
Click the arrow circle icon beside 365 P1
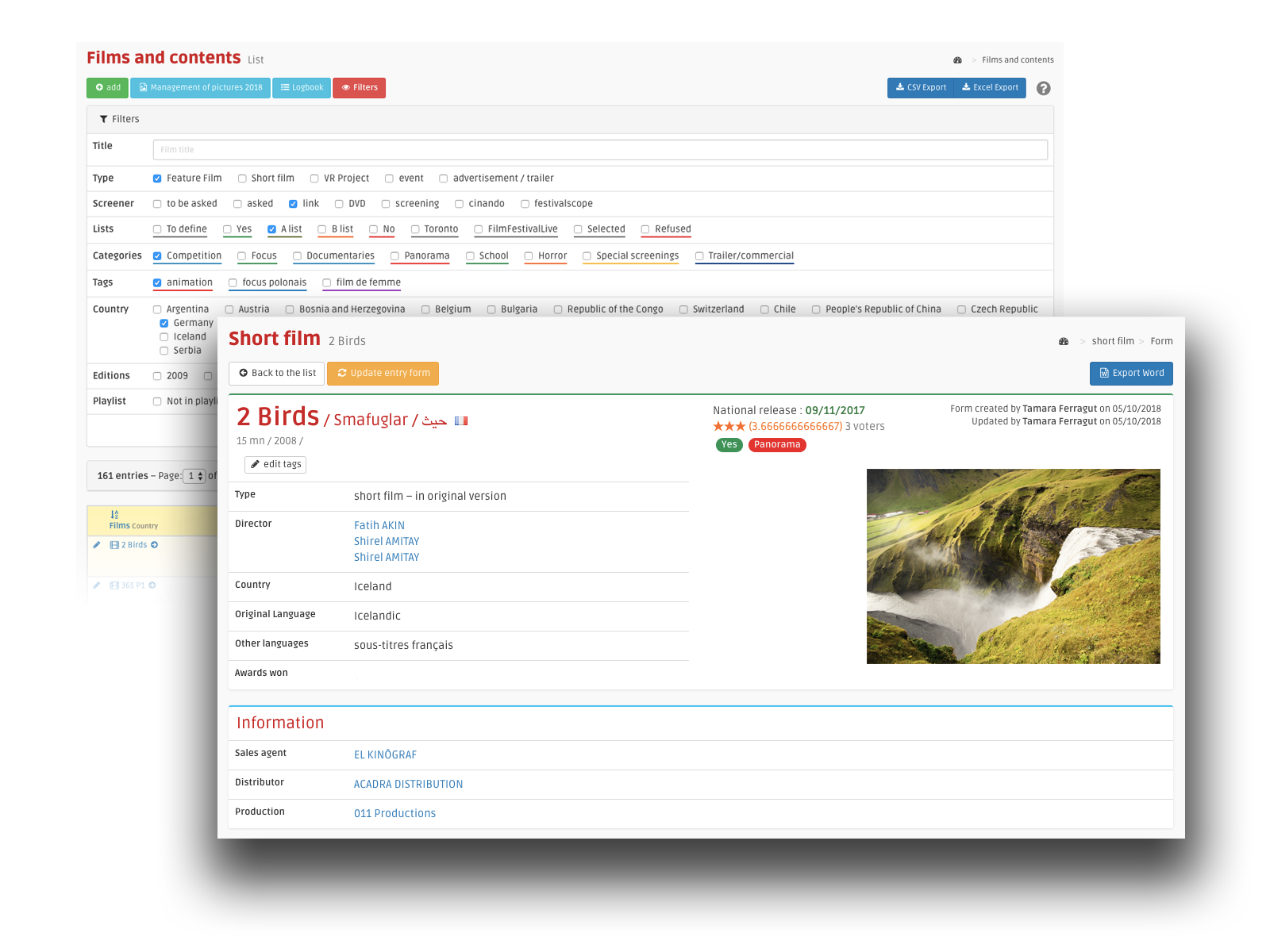click(x=152, y=585)
